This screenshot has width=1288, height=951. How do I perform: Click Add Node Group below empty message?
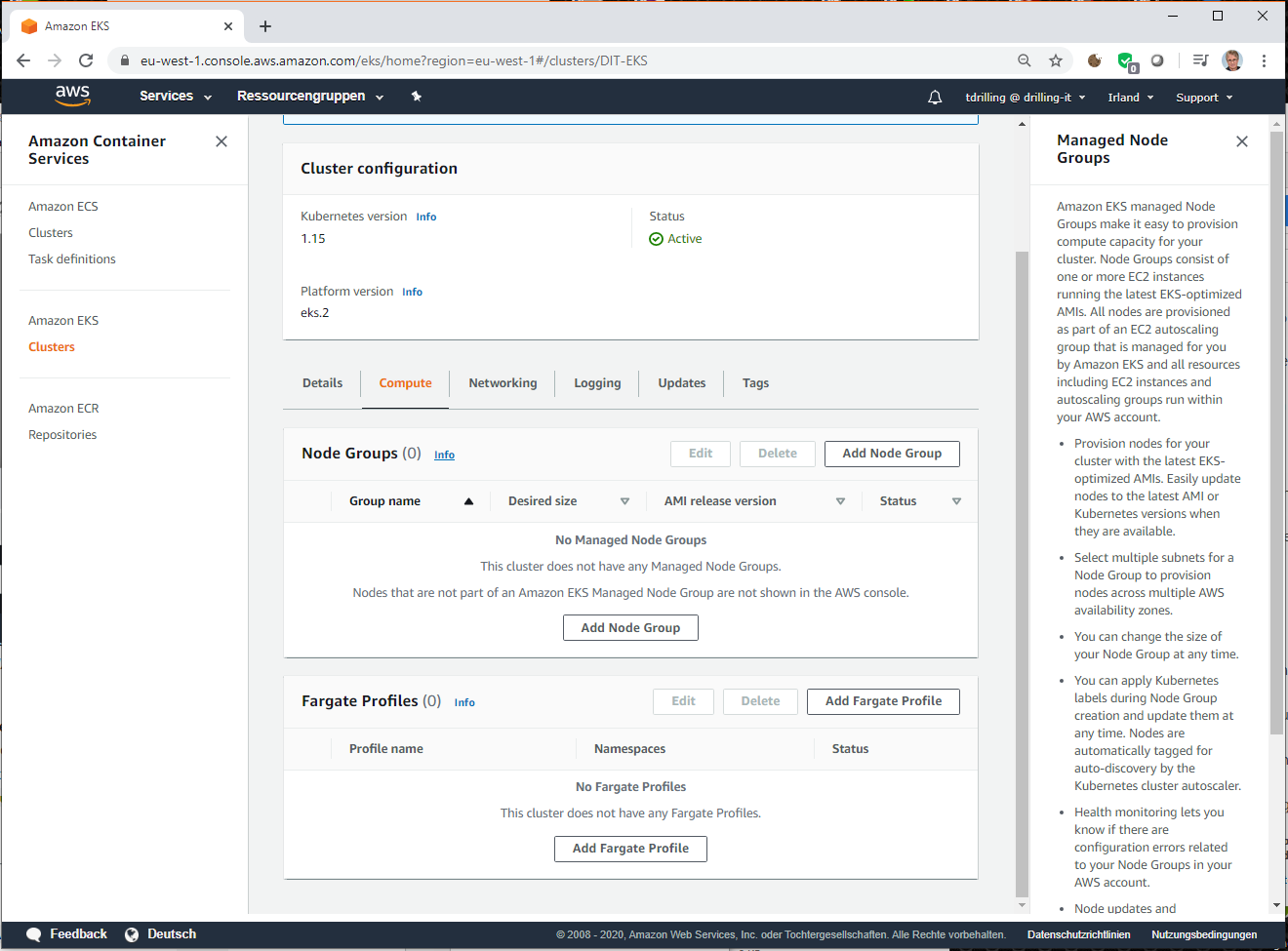pos(630,628)
